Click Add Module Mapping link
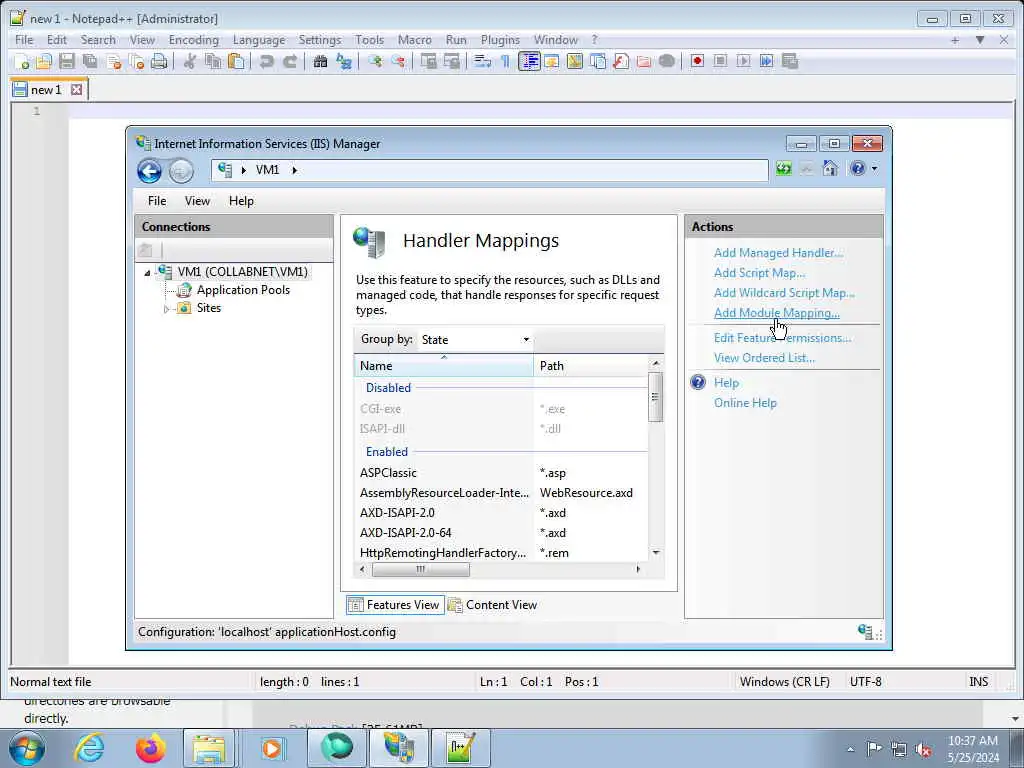1024x768 pixels. point(776,313)
